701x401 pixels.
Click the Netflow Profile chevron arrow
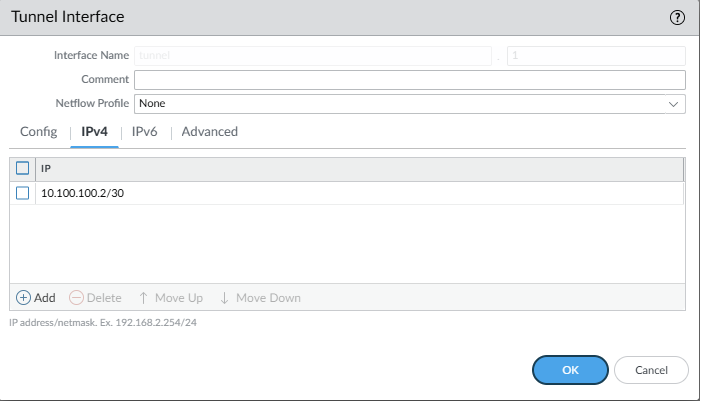tap(672, 103)
